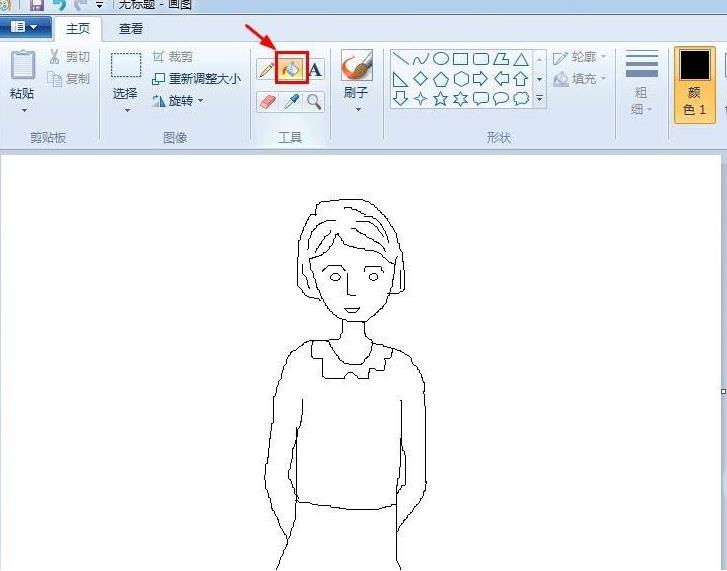Image resolution: width=727 pixels, height=571 pixels.
Task: Click Resize (重新调整大小)
Action: tap(197, 79)
